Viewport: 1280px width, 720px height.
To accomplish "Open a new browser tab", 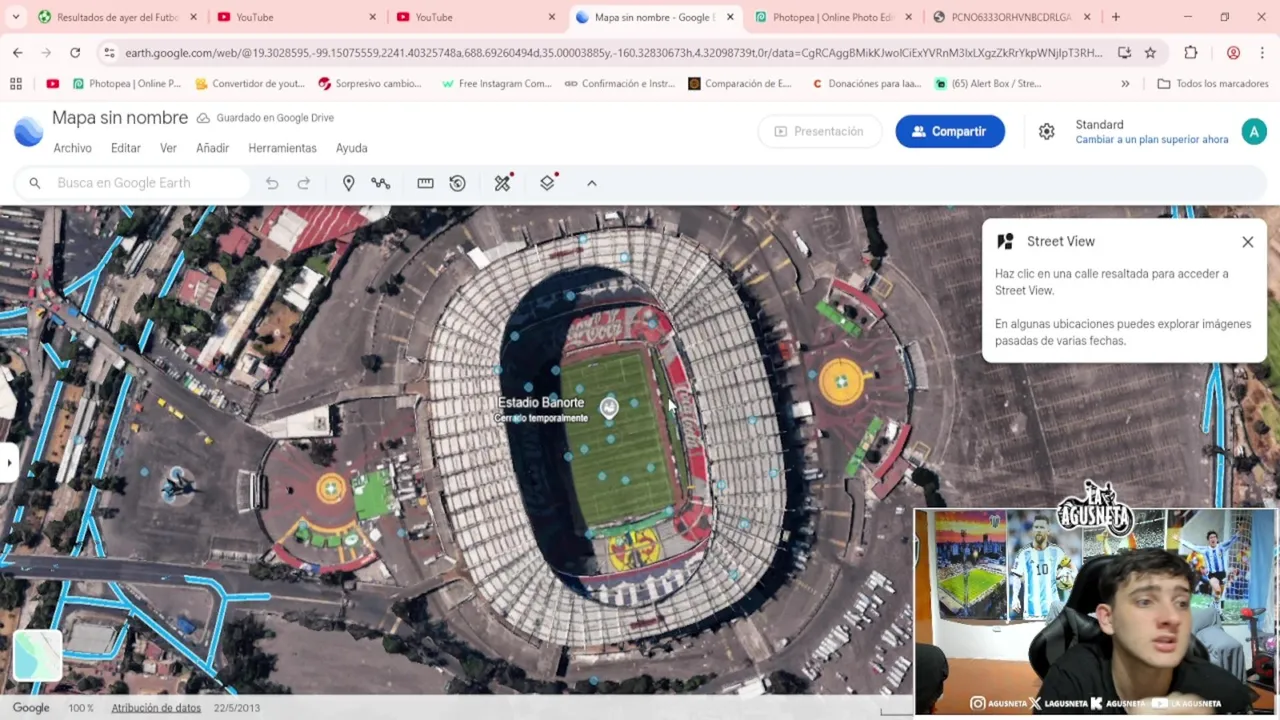I will pyautogui.click(x=1116, y=17).
